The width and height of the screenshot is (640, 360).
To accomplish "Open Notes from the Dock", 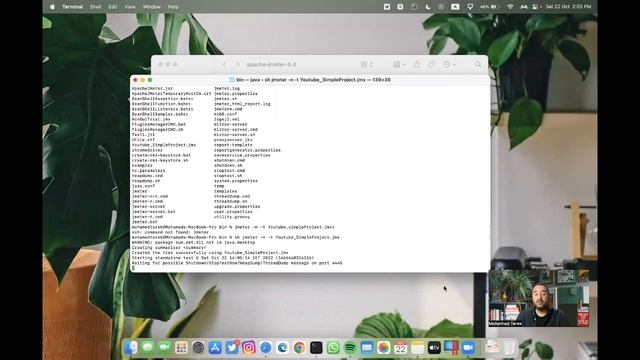I will 417,348.
